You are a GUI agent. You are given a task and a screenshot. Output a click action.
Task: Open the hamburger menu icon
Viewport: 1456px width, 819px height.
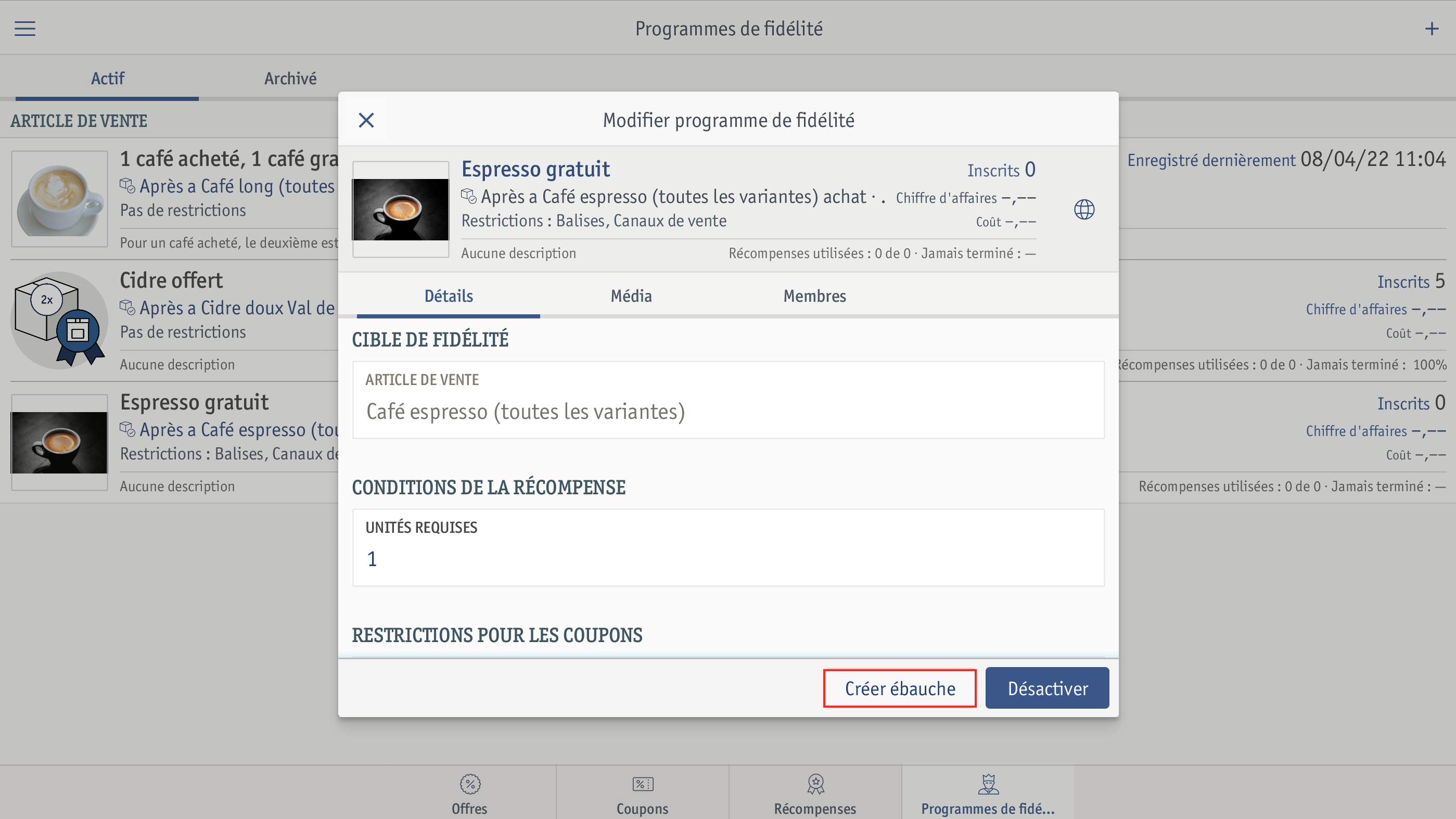coord(25,28)
